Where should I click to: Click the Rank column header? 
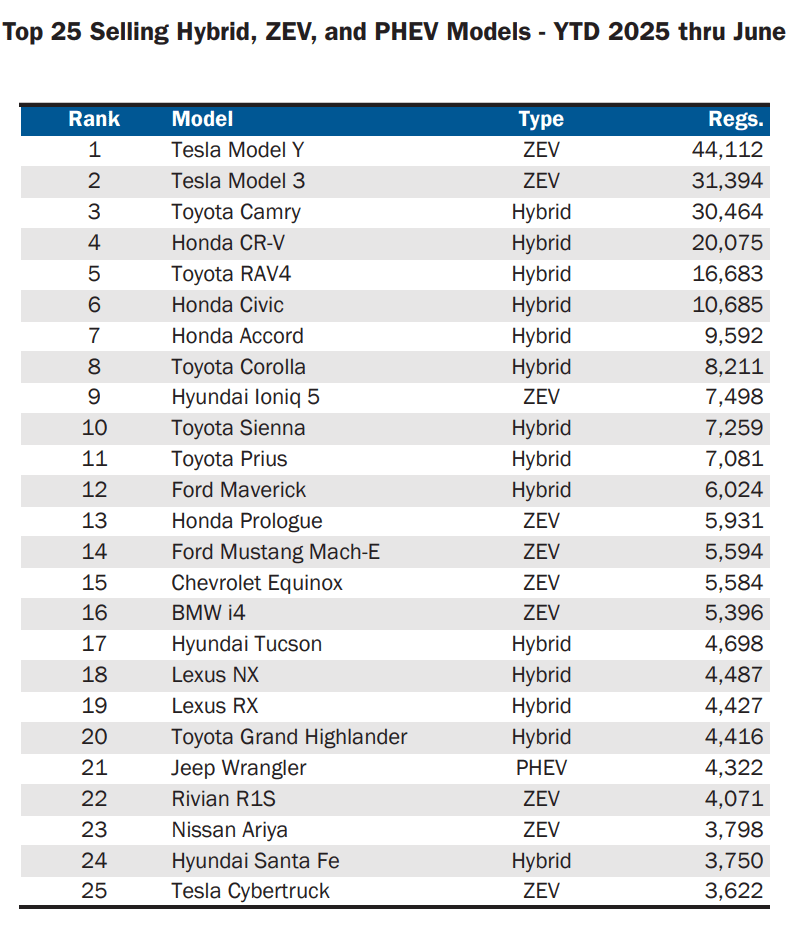click(94, 119)
